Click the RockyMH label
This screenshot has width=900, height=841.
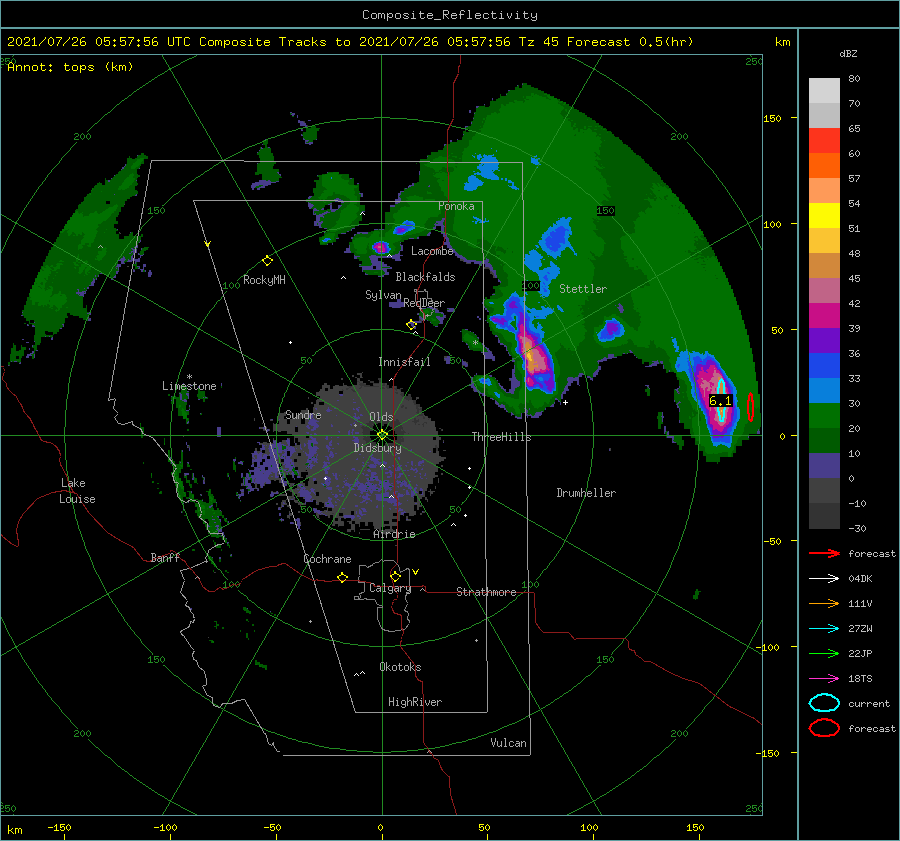click(x=264, y=280)
